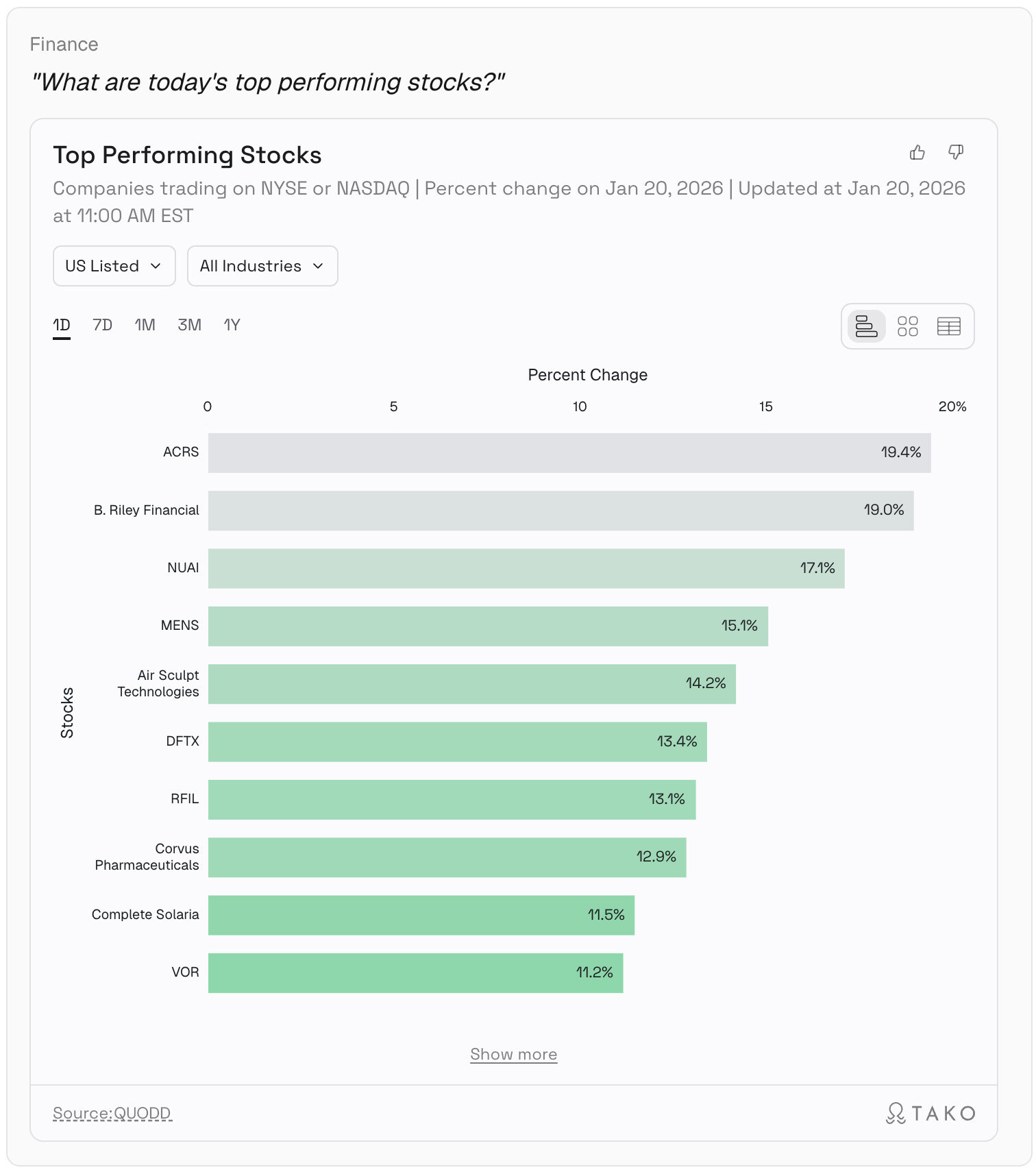Select the 1D time range tab
The width and height of the screenshot is (1036, 1172).
pos(62,325)
